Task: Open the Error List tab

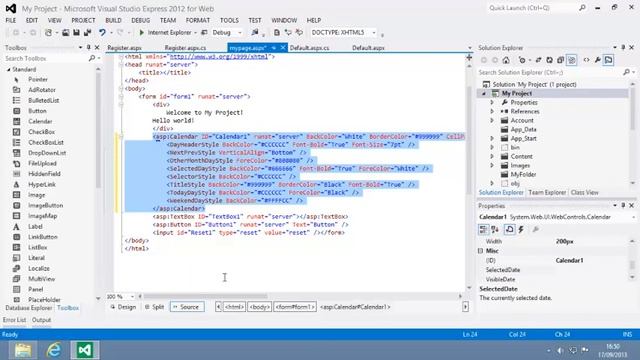Action: (x=14, y=320)
